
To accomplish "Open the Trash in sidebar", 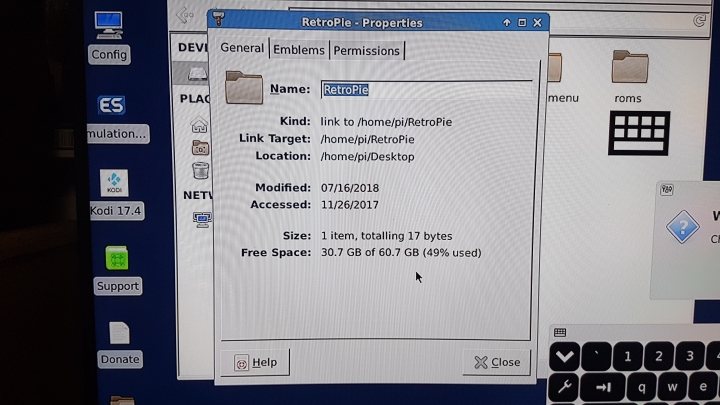I will [200, 170].
